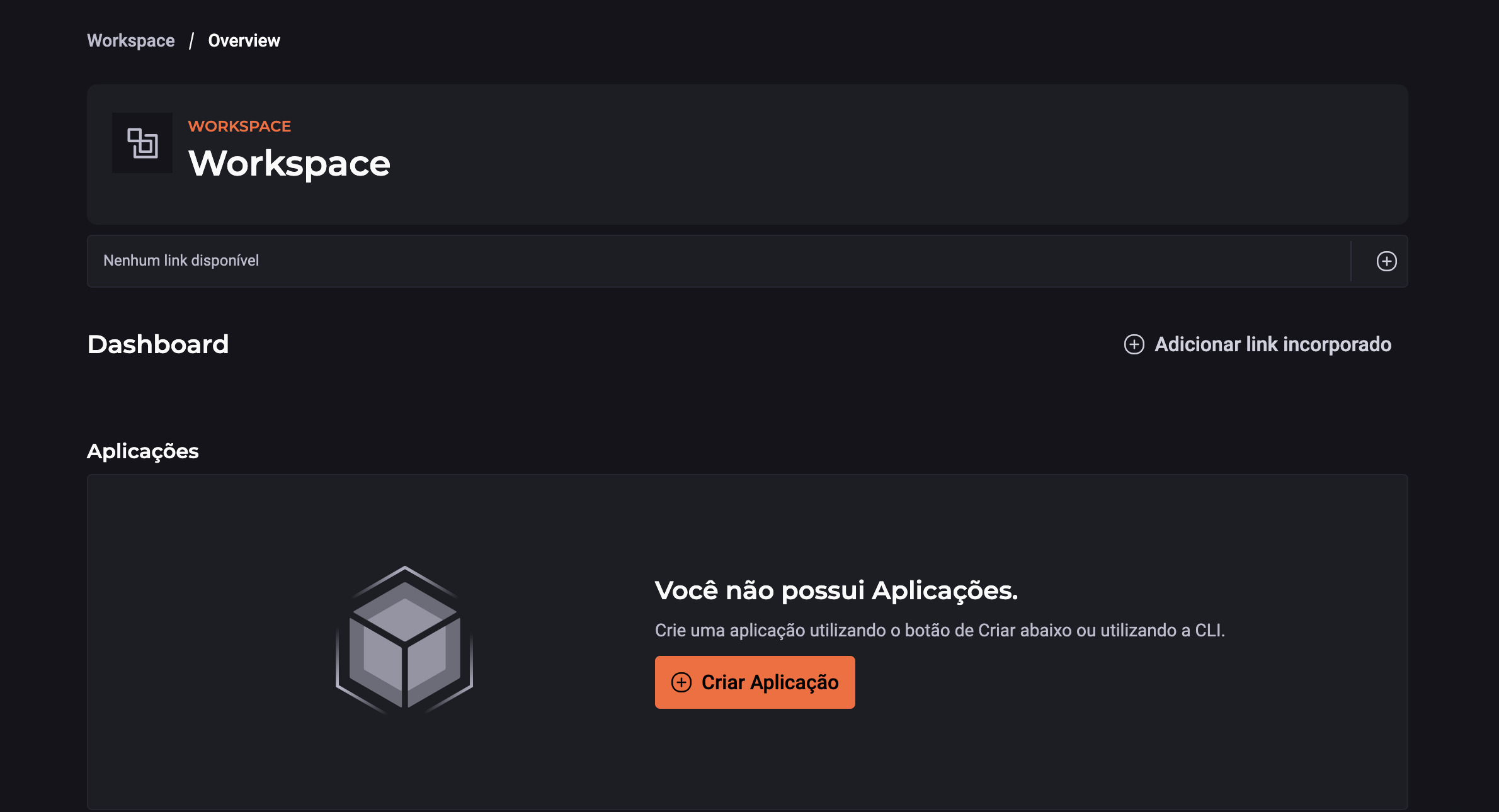Screen dimensions: 1499x812
Task: Click the plus icon beside 'Adicionar link incorporado'
Action: pyautogui.click(x=1134, y=344)
